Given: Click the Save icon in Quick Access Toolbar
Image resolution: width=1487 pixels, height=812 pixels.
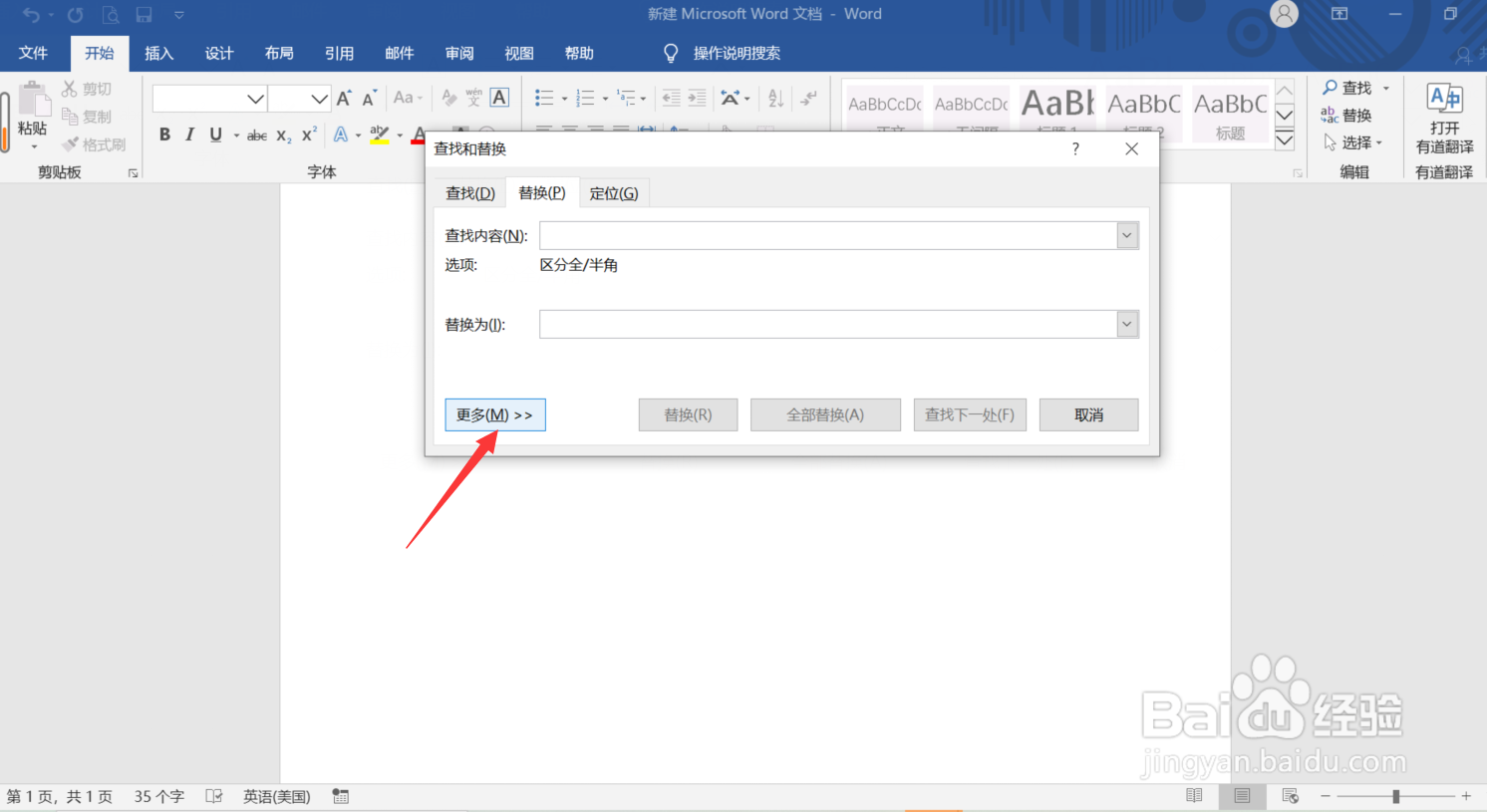Looking at the screenshot, I should pyautogui.click(x=145, y=14).
